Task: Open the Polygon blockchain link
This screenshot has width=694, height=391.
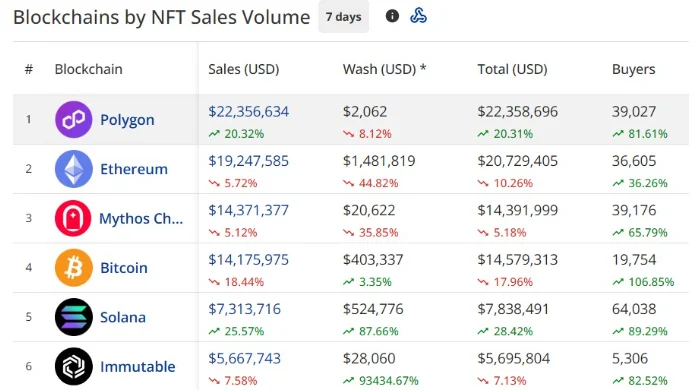Action: [x=127, y=120]
